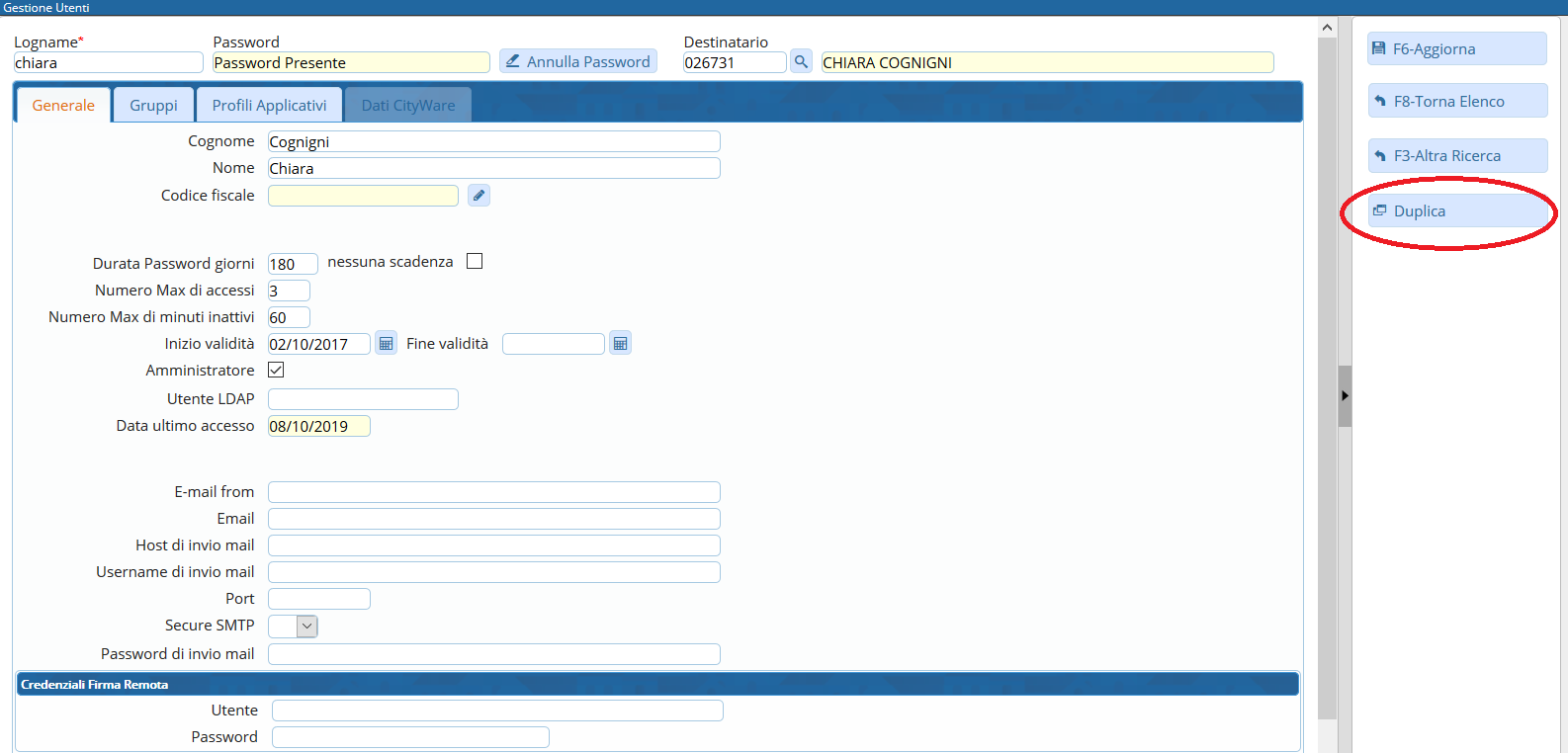Switch to the Gruppi tab
Screen dimensions: 1568x753
pos(153,106)
